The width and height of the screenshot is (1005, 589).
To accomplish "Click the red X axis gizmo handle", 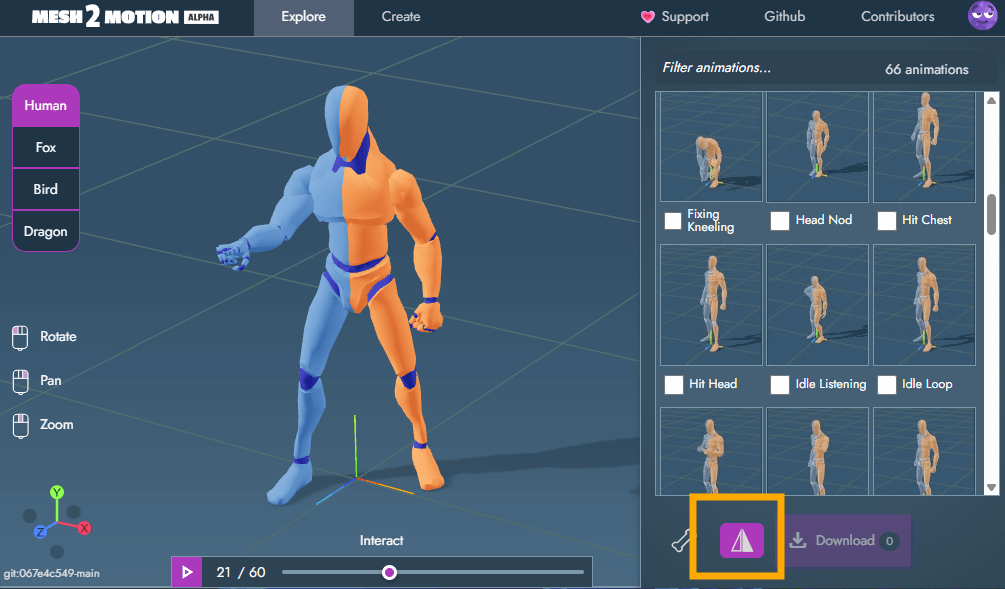I will (85, 528).
